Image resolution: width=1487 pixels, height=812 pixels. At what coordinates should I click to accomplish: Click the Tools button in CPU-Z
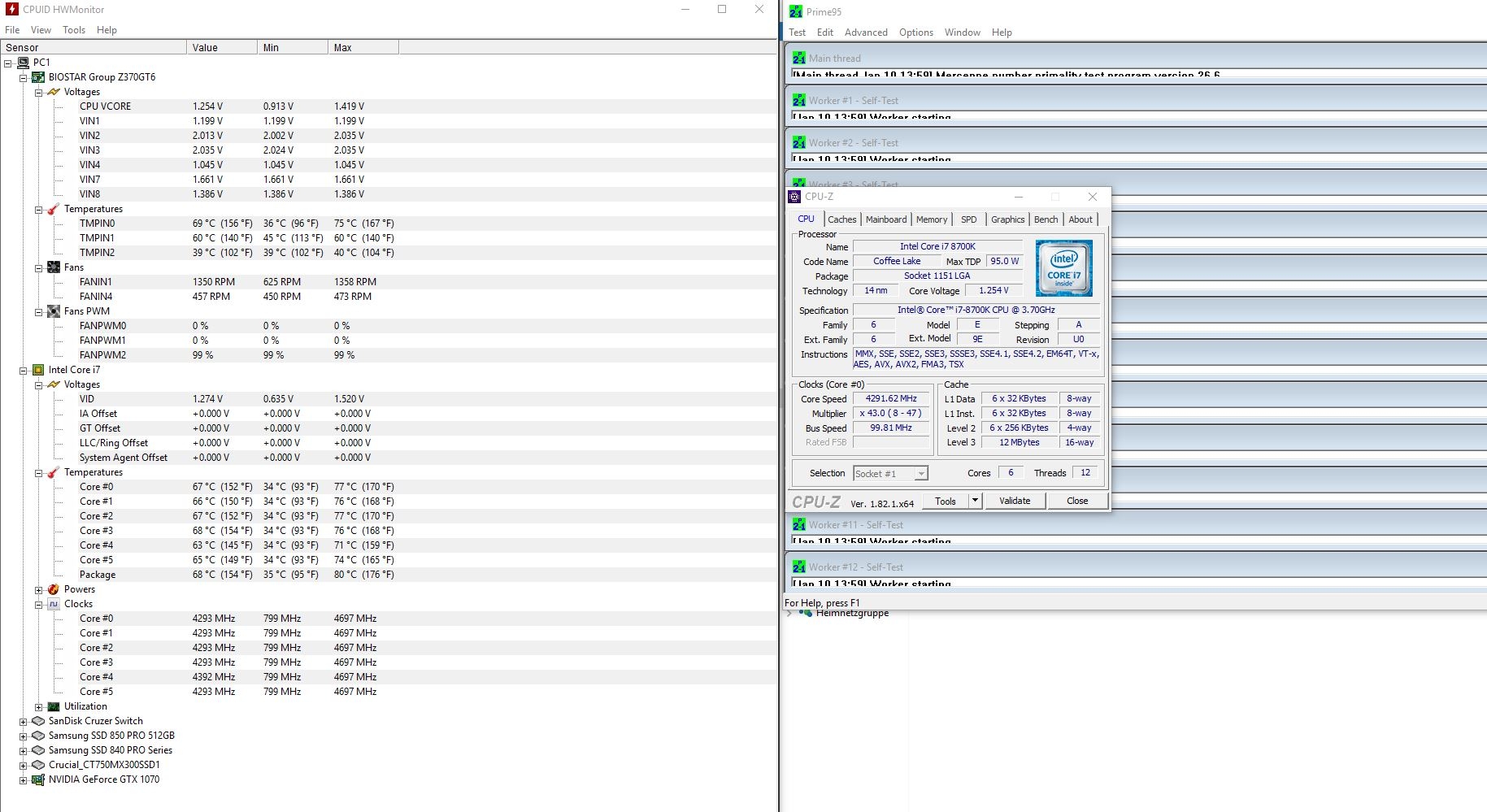(x=946, y=501)
